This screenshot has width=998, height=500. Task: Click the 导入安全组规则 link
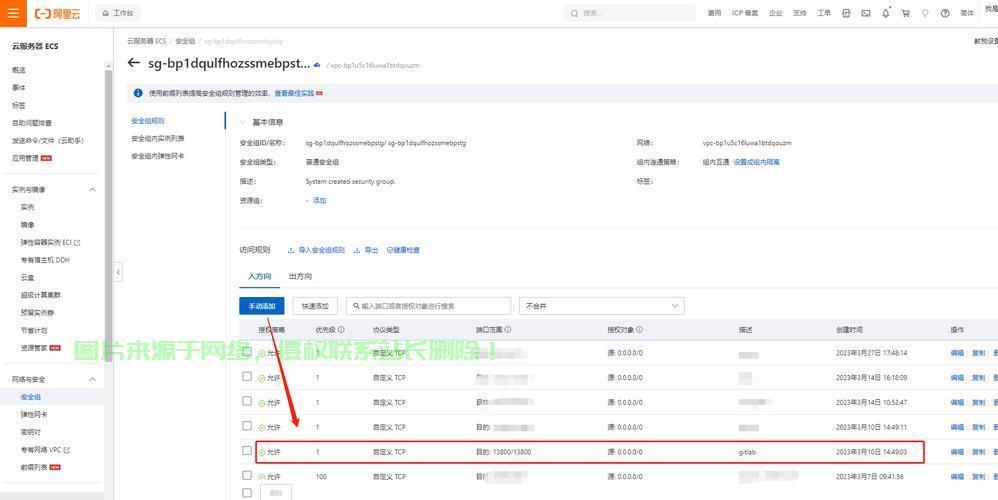click(x=316, y=251)
